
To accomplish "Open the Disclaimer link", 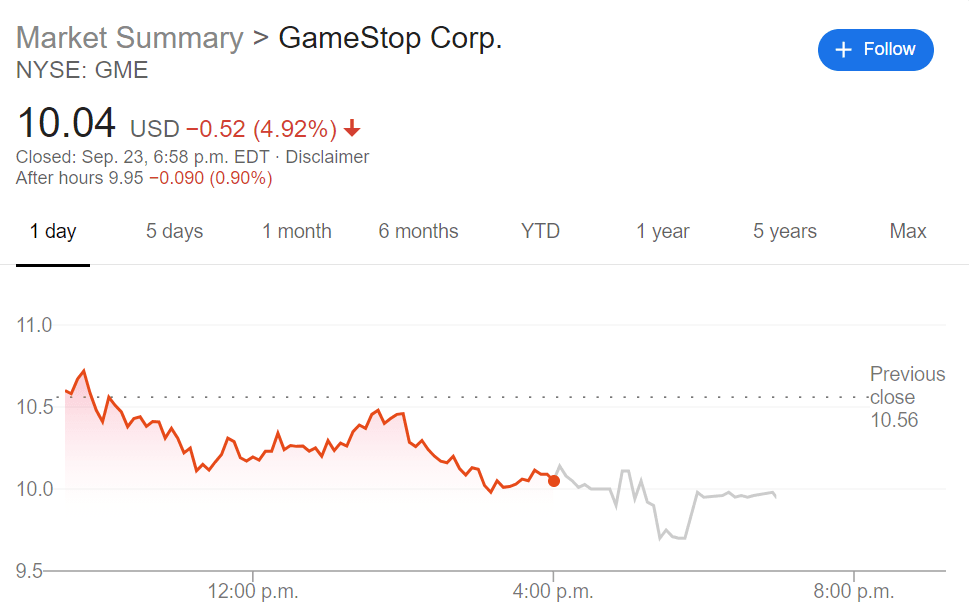I will (x=327, y=157).
